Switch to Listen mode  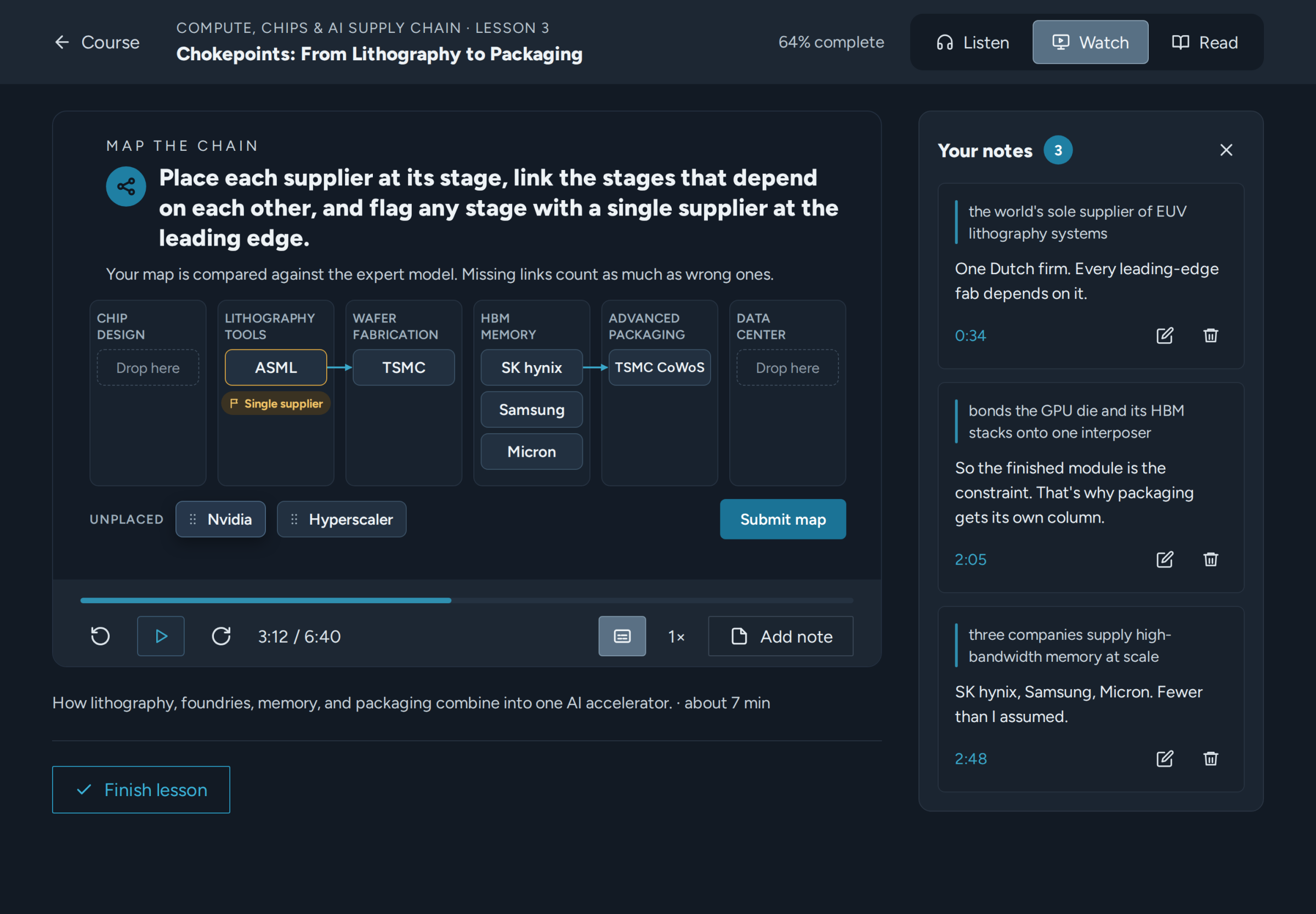[x=972, y=42]
